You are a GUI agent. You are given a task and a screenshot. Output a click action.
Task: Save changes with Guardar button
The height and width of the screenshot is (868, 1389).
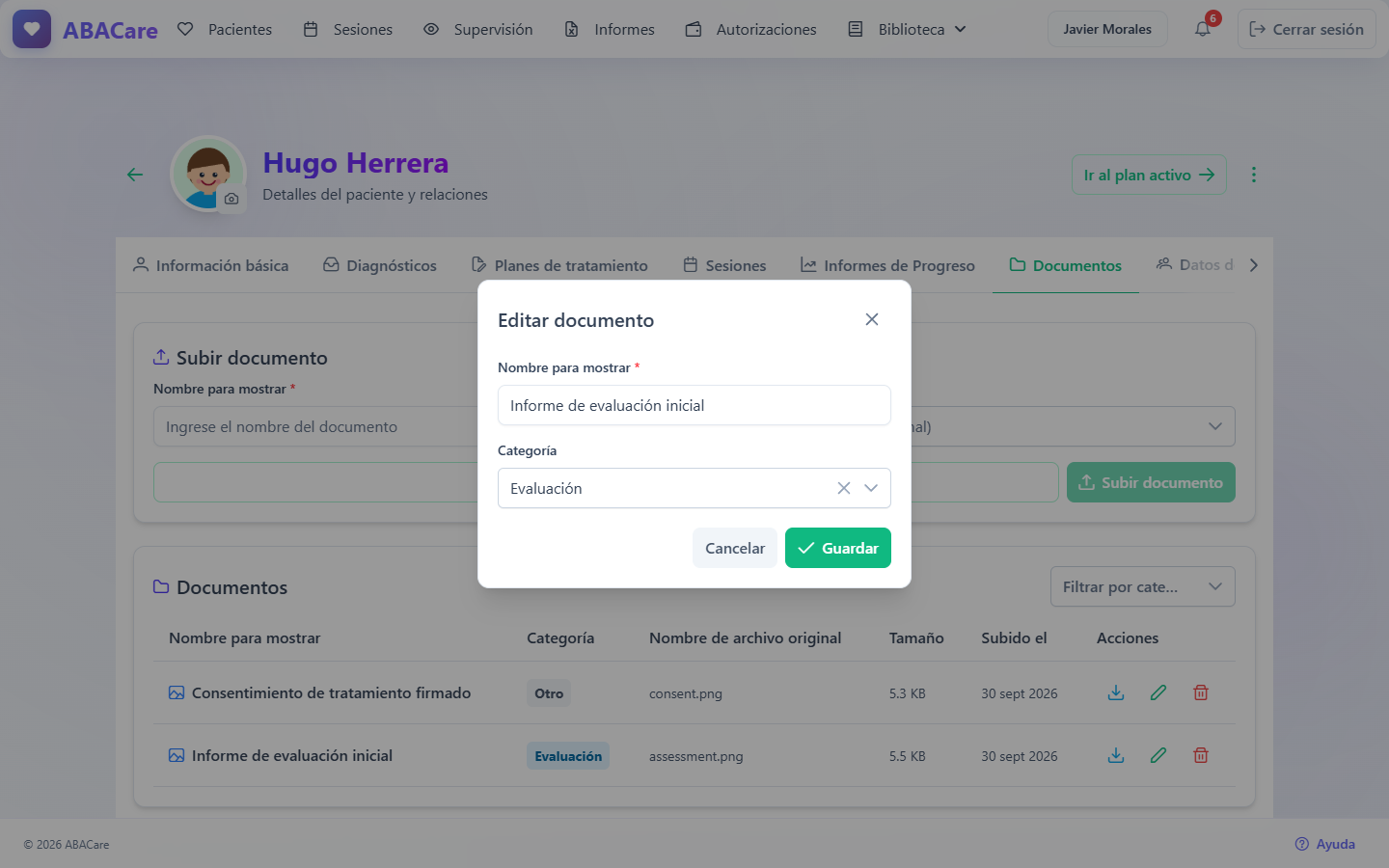pos(838,548)
